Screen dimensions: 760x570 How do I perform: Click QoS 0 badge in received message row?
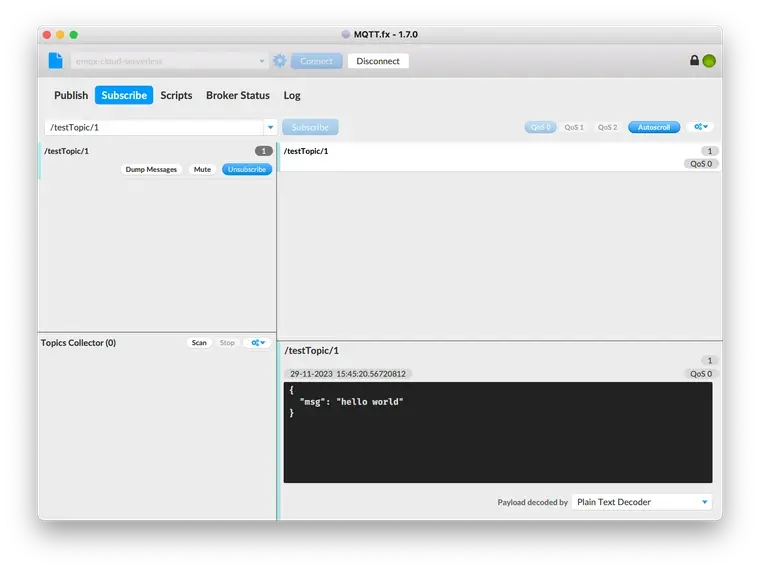tap(701, 164)
